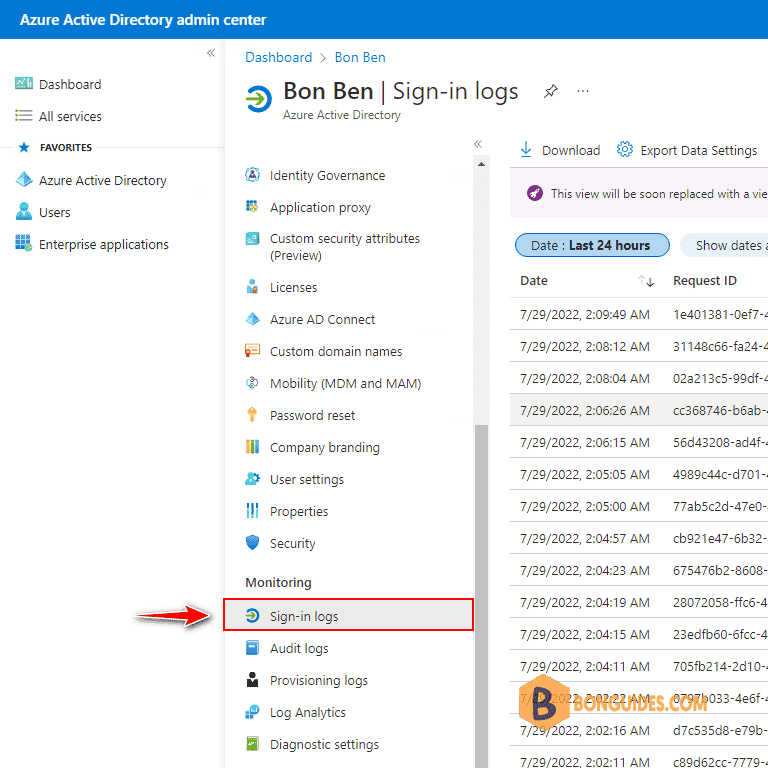Select Azure Active Directory favorite
Image resolution: width=768 pixels, height=768 pixels.
tap(103, 180)
